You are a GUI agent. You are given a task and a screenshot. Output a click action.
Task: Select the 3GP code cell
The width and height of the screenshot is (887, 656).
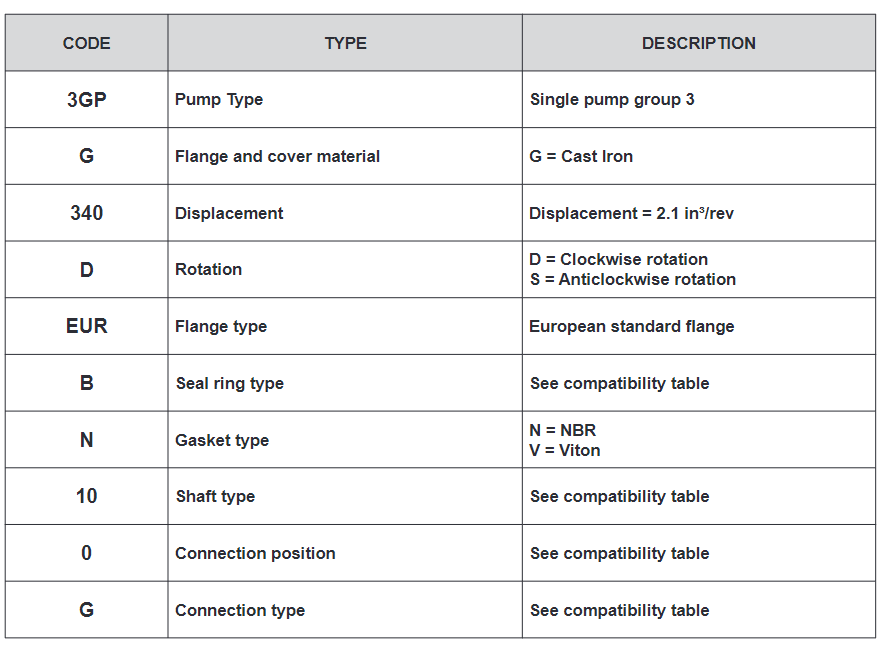point(87,100)
